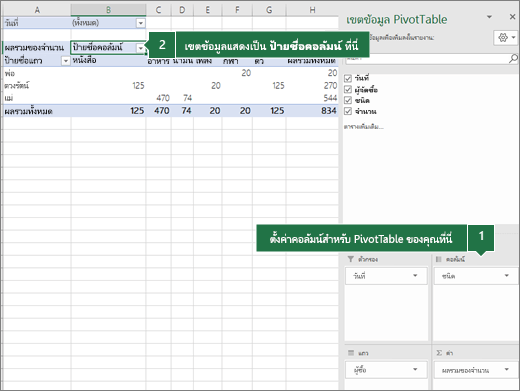520x391 pixels.
Task: Click the columns icon of คอลัมน์ area
Action: pyautogui.click(x=439, y=259)
